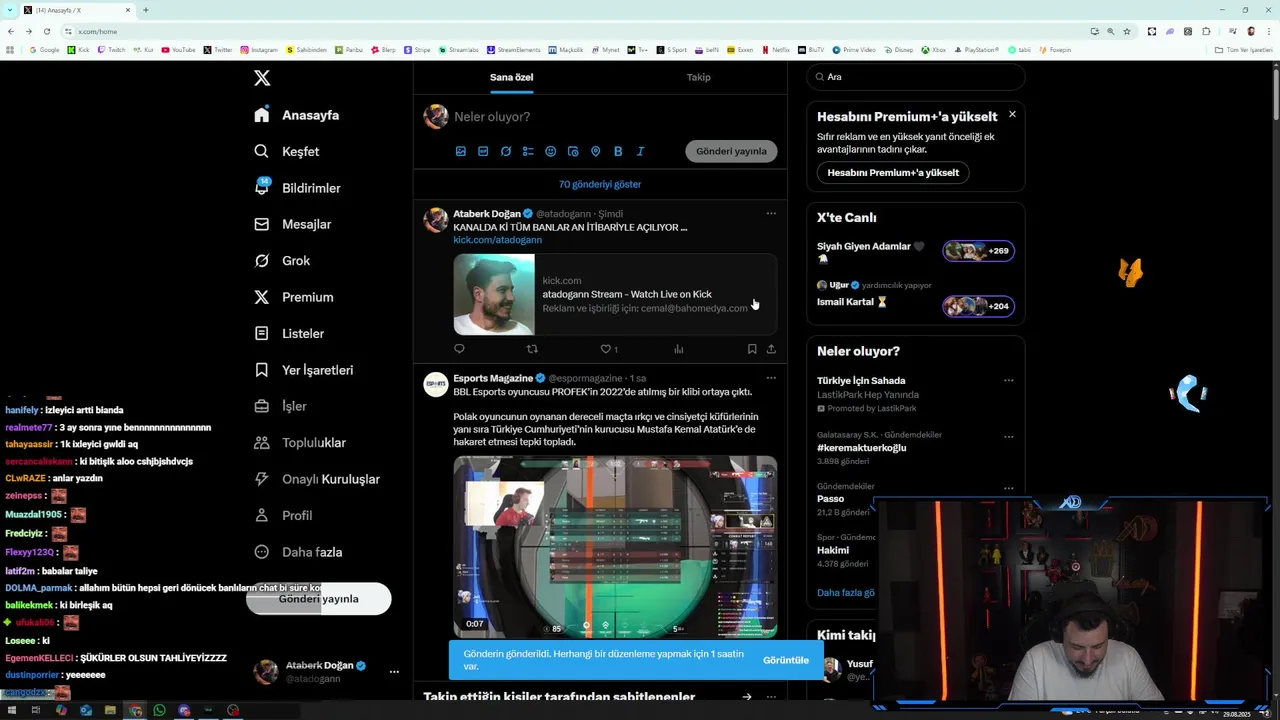This screenshot has height=720, width=1280.
Task: View analytics of Ataberk Doğan's post
Action: click(679, 349)
